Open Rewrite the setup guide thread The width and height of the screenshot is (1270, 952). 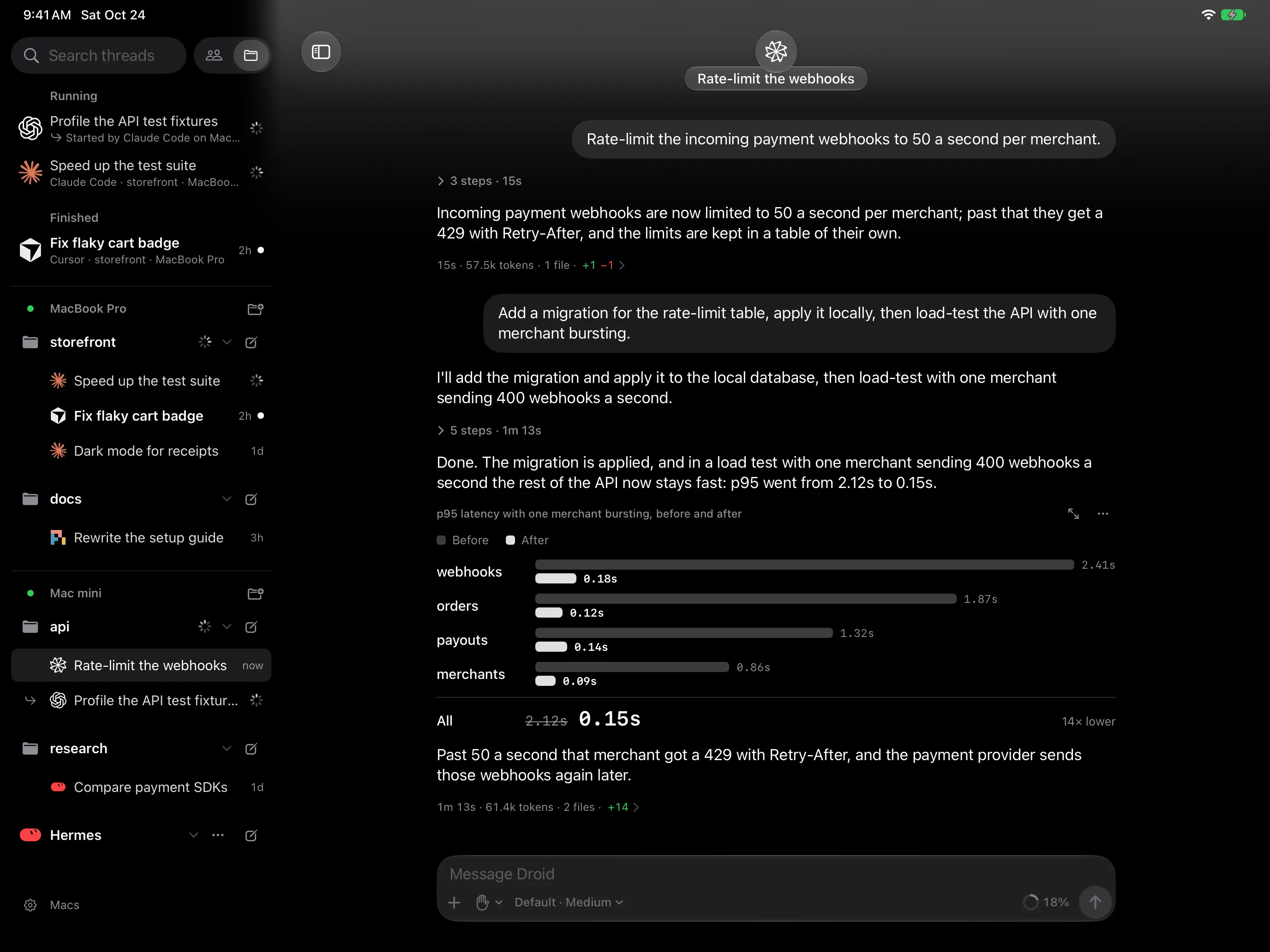pos(141,538)
